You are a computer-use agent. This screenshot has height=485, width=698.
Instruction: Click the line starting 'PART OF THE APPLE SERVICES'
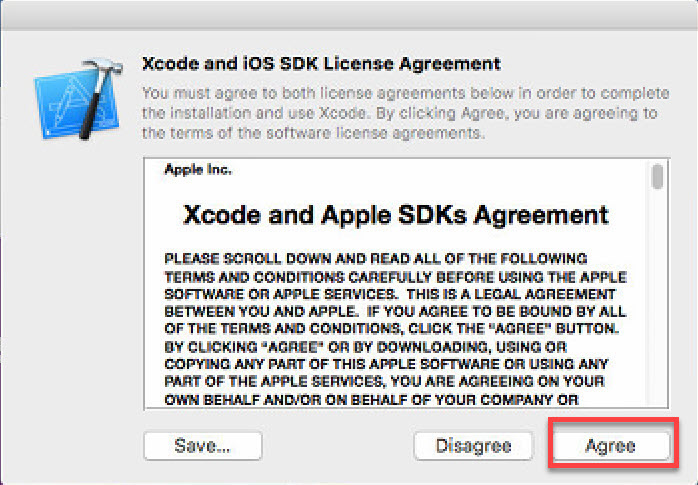pos(384,381)
